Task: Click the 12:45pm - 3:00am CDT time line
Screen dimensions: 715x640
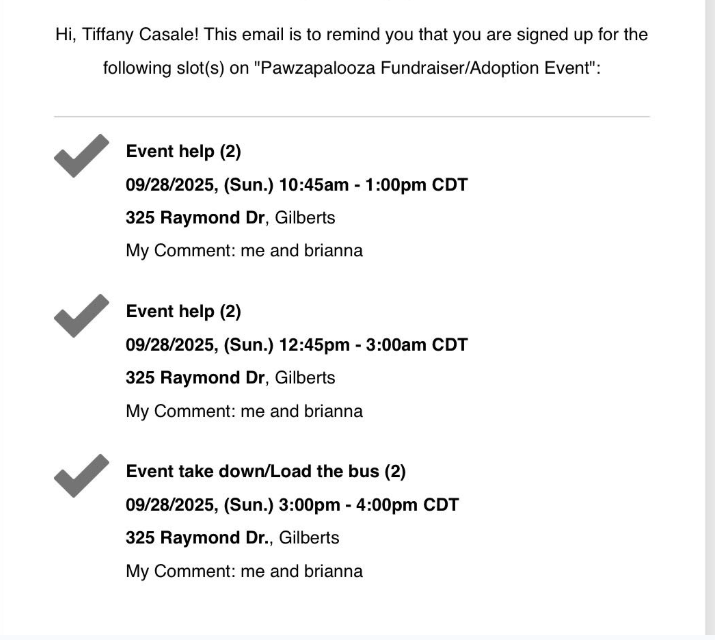Action: pyautogui.click(x=296, y=345)
